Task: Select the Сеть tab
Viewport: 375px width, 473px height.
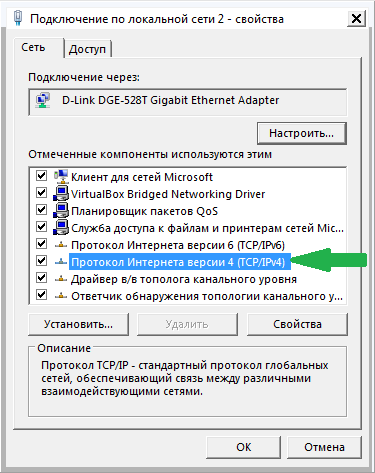Action: tap(33, 47)
